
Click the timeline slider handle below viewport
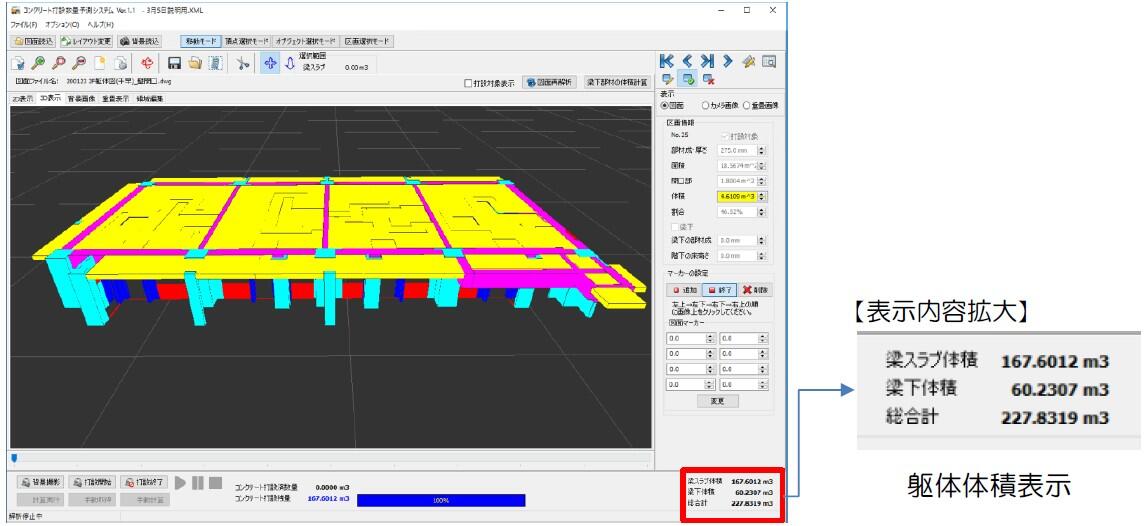14,458
